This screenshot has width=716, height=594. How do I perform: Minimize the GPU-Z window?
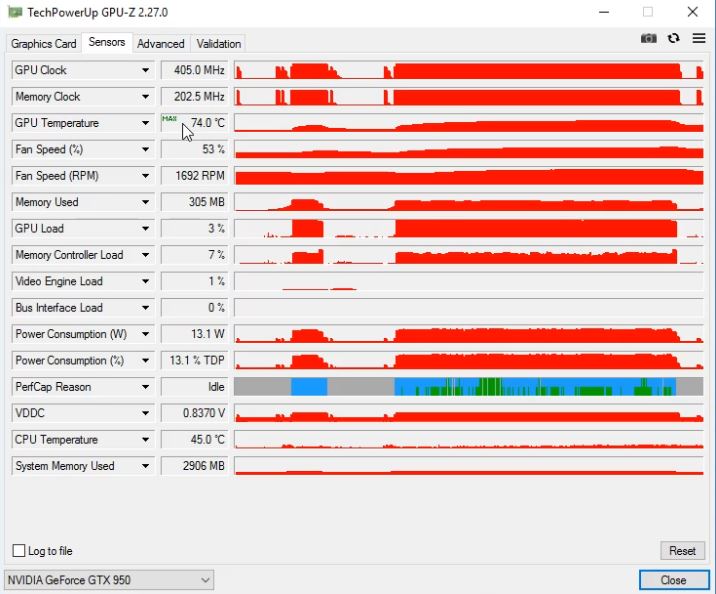pyautogui.click(x=604, y=12)
